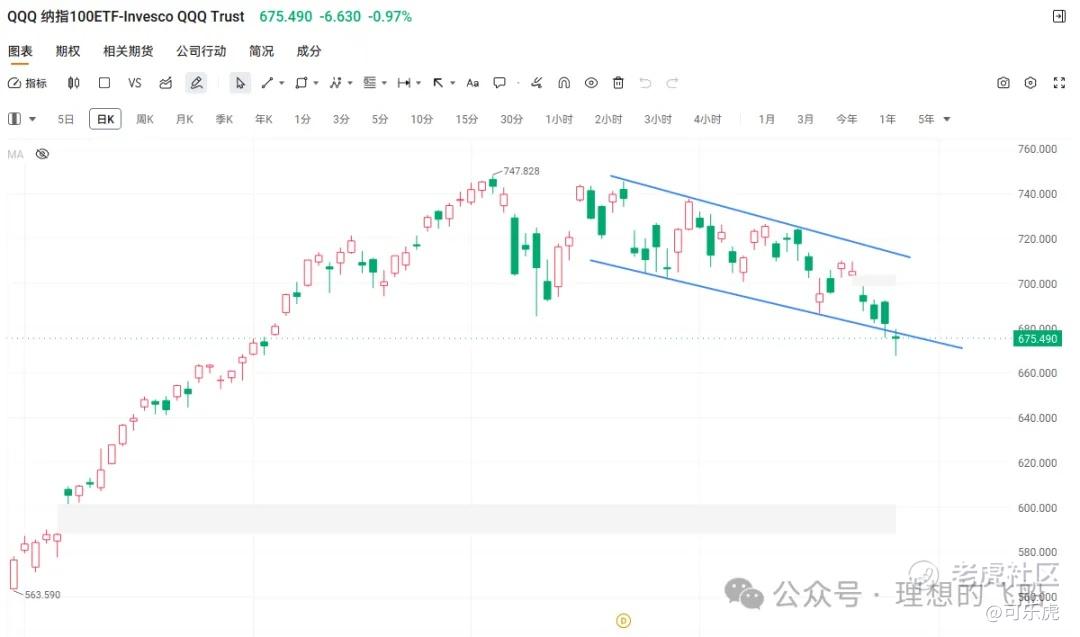Switch to the 公司行动 tab
The image size is (1080, 637).
click(201, 51)
